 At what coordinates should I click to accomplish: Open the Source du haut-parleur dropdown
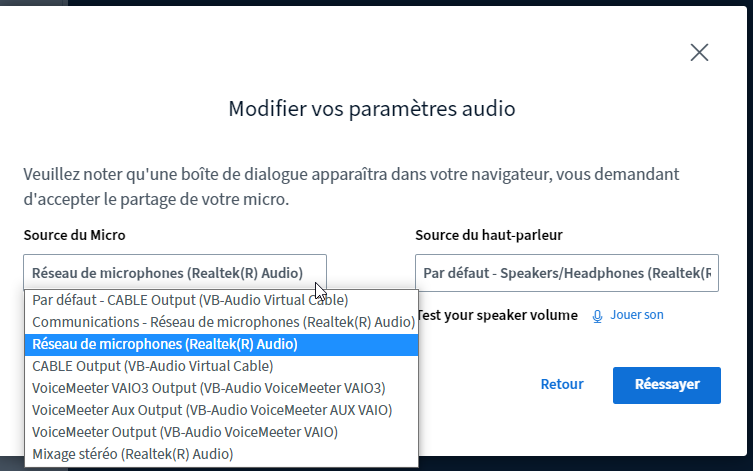567,273
